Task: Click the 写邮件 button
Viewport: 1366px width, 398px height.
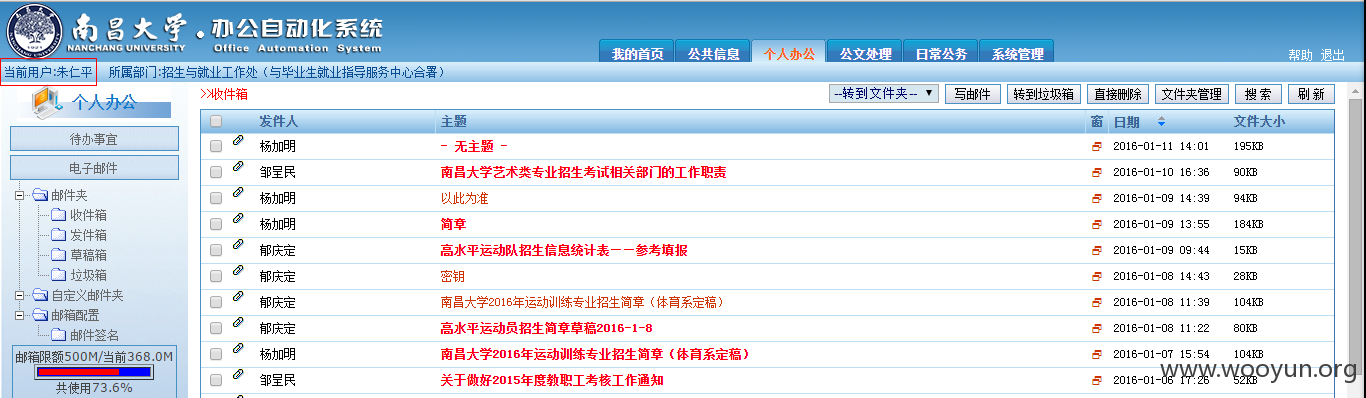Action: pyautogui.click(x=972, y=94)
